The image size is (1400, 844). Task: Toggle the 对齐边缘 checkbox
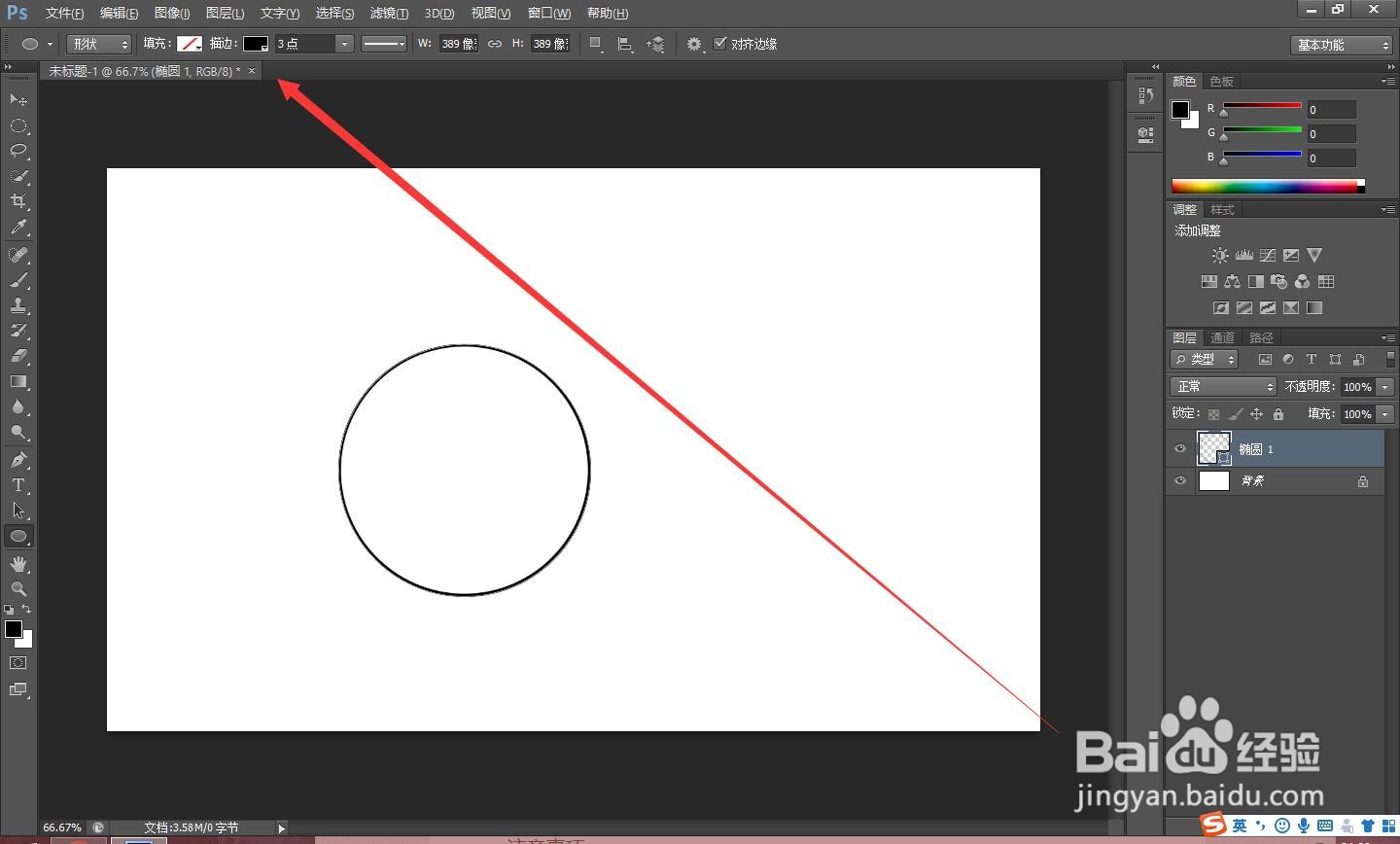[x=720, y=44]
